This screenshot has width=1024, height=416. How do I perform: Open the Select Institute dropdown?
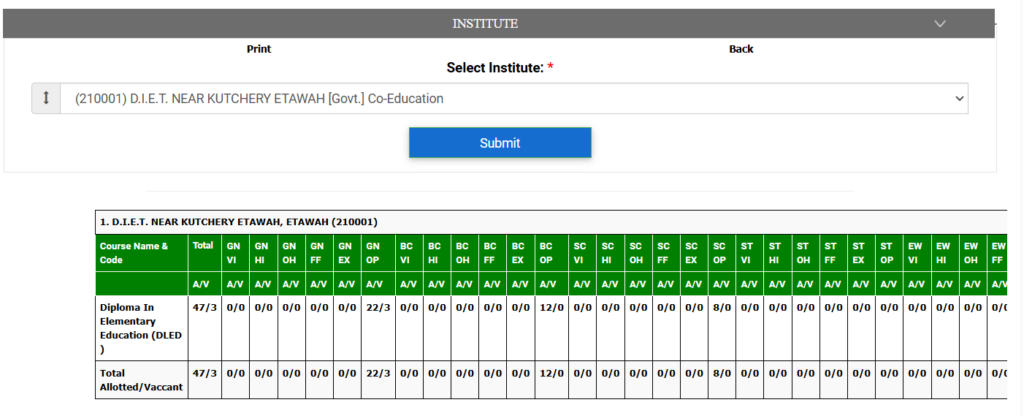[513, 99]
